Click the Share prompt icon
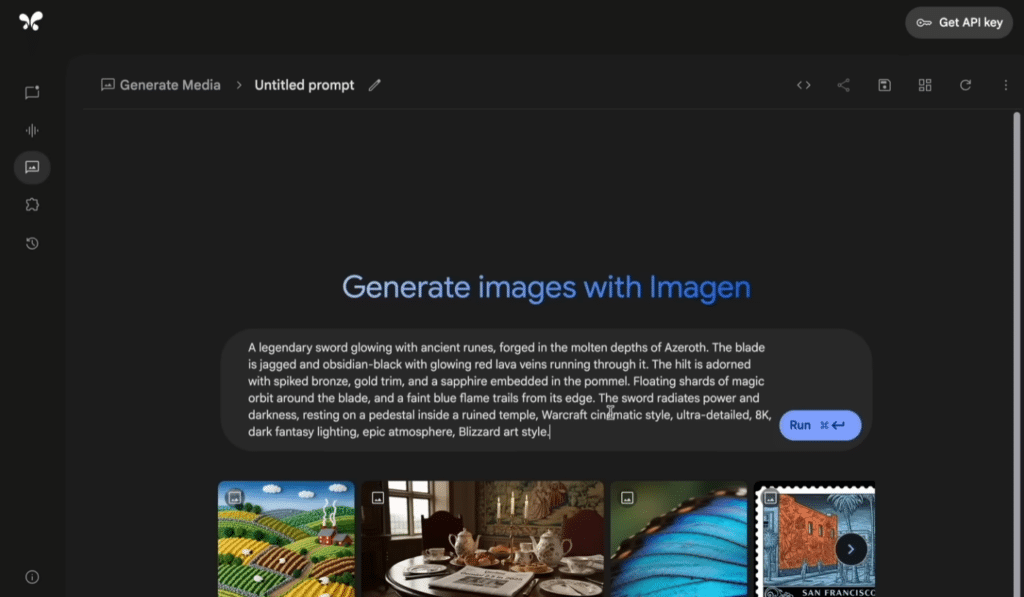 (x=844, y=85)
